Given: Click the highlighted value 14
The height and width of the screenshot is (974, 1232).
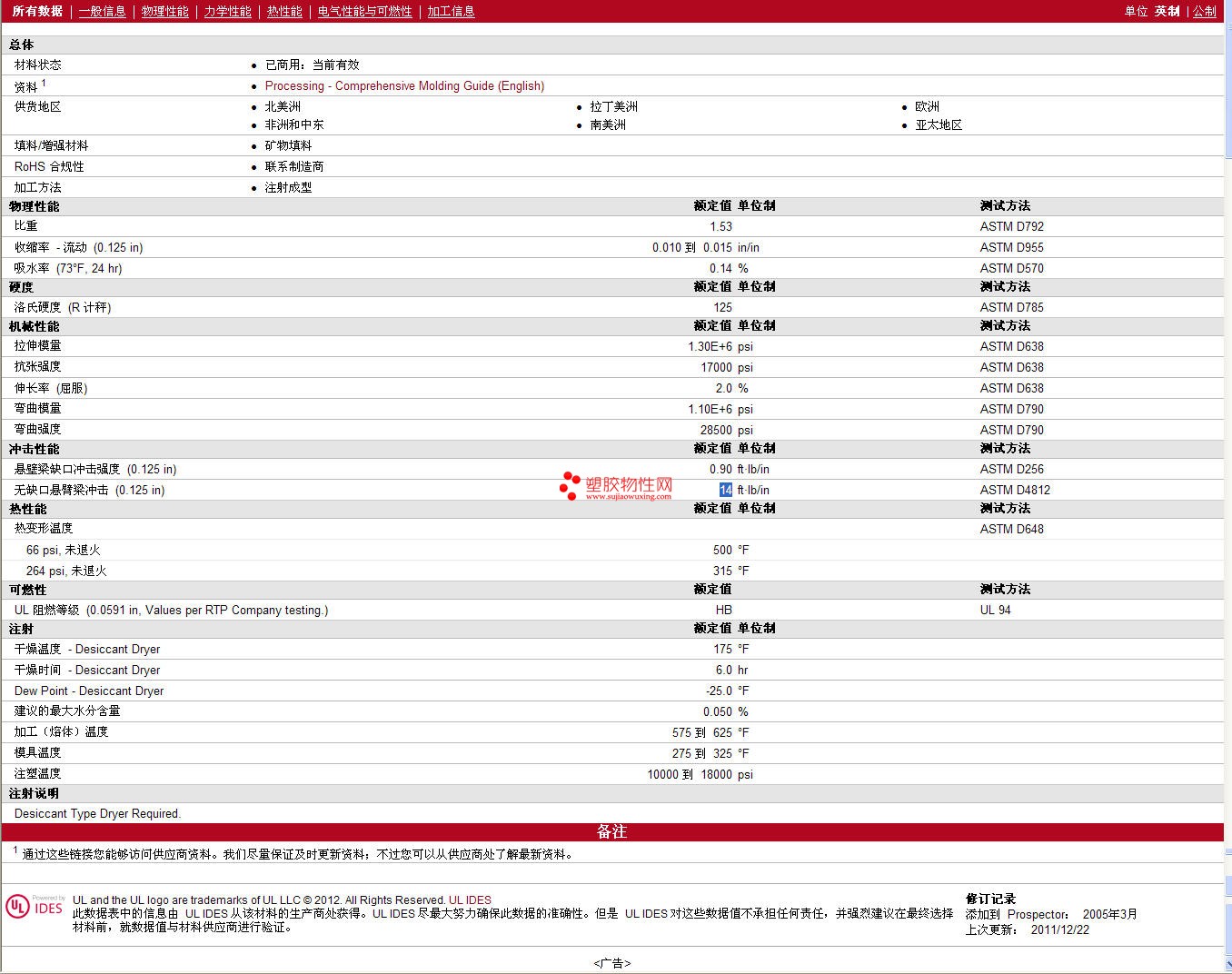Looking at the screenshot, I should [x=725, y=490].
